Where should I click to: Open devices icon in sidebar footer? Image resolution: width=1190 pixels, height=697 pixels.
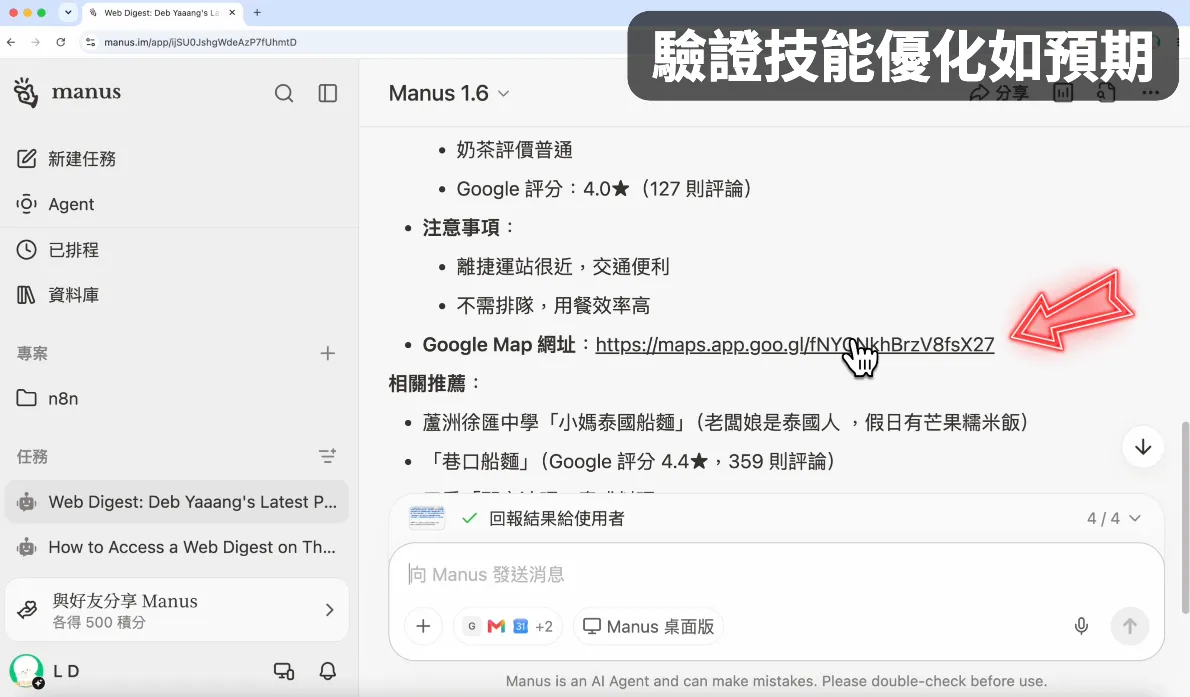(x=284, y=671)
